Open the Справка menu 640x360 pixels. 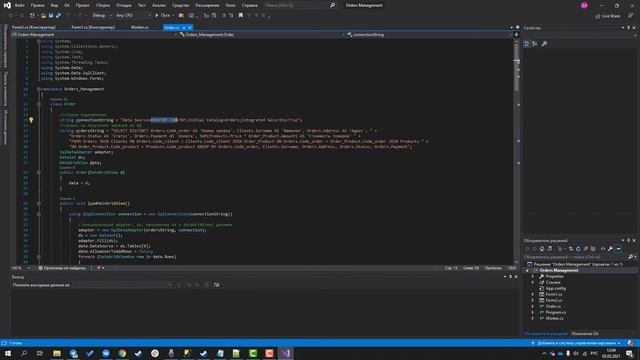[x=249, y=5]
